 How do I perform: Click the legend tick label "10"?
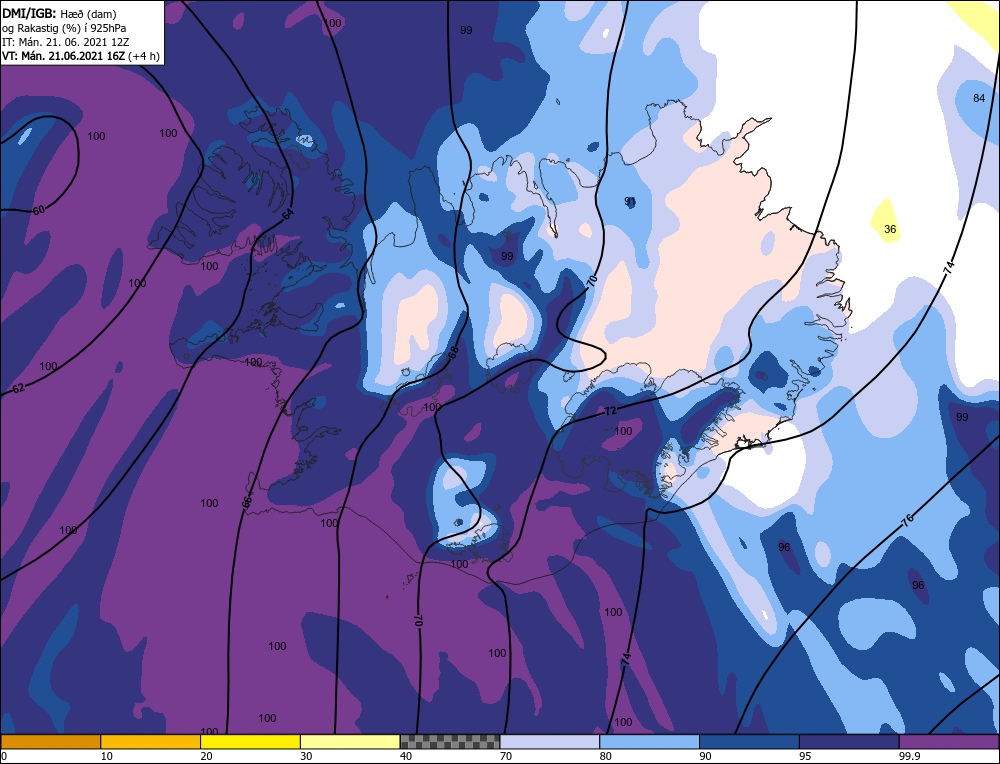(107, 756)
